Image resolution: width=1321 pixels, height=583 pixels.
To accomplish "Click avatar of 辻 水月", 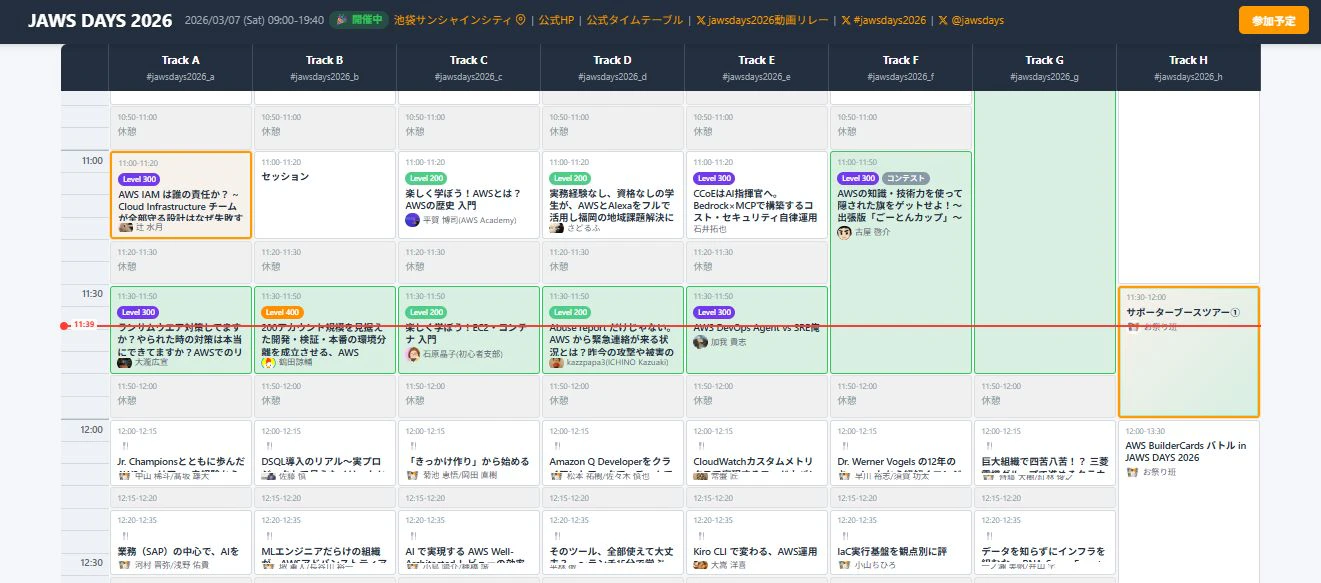I will click(125, 227).
